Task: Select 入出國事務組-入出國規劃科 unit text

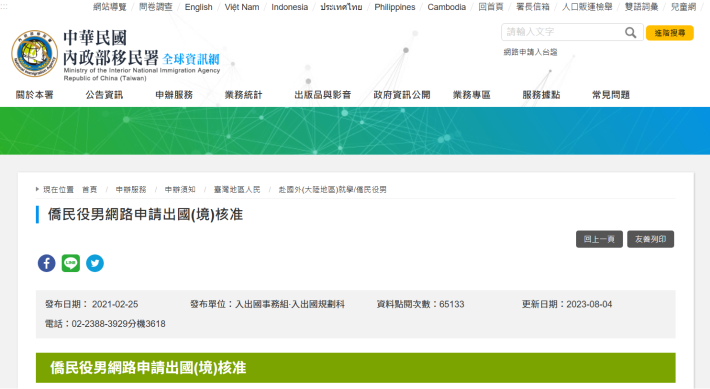Action: click(x=290, y=304)
